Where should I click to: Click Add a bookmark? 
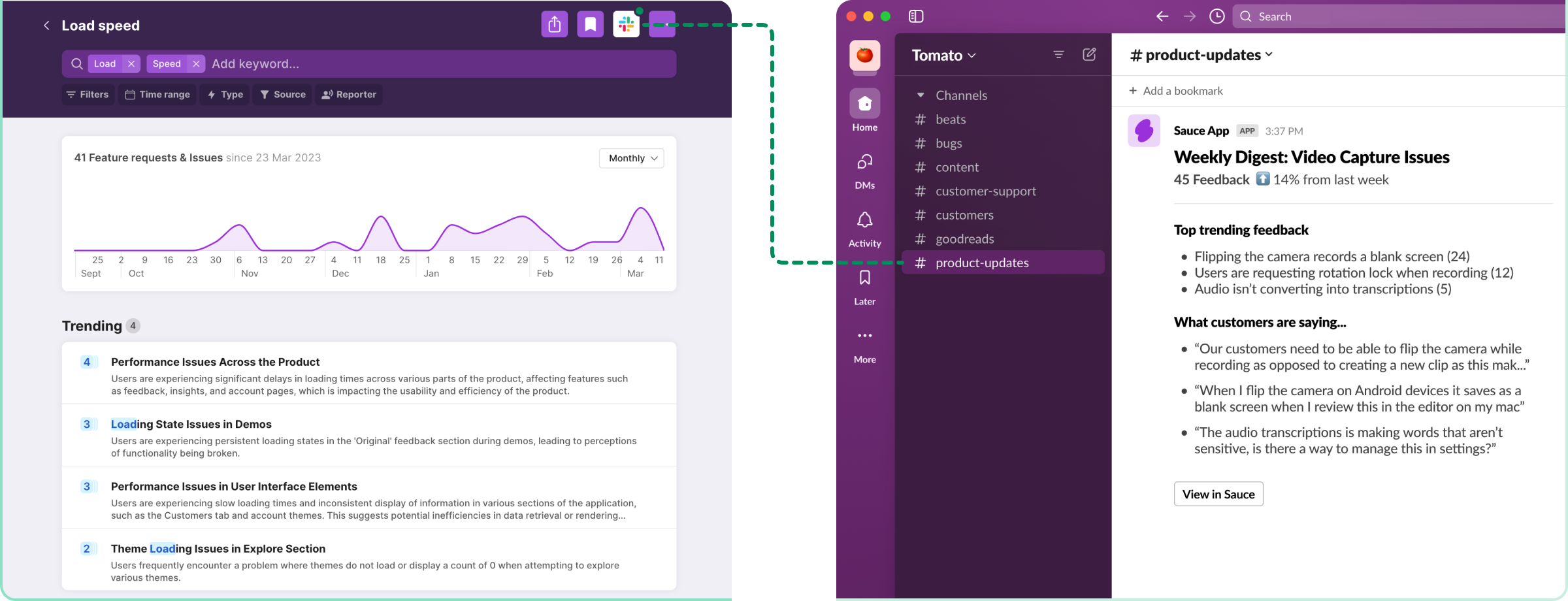pyautogui.click(x=1176, y=91)
